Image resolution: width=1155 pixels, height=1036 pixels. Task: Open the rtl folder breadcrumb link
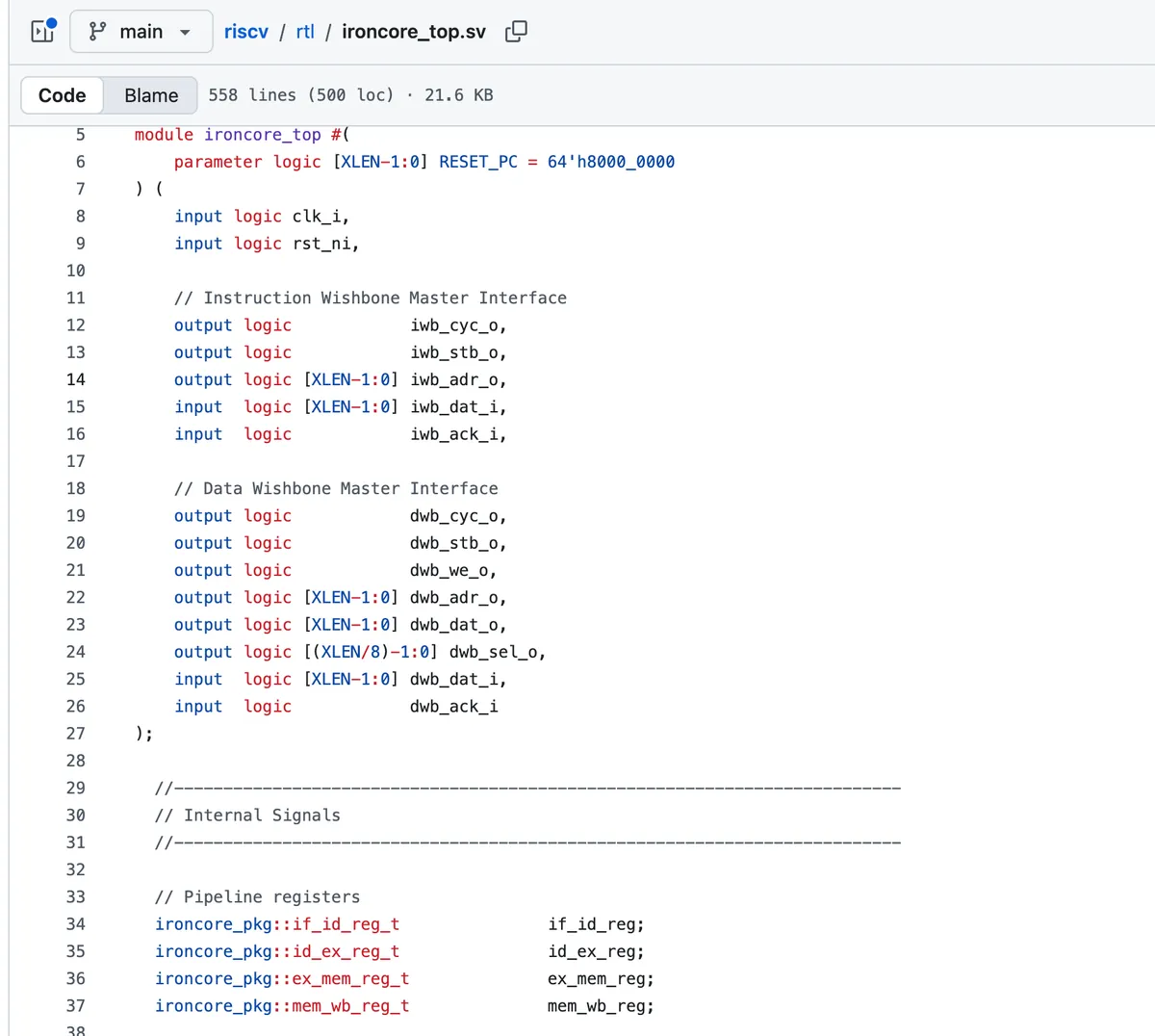[305, 32]
